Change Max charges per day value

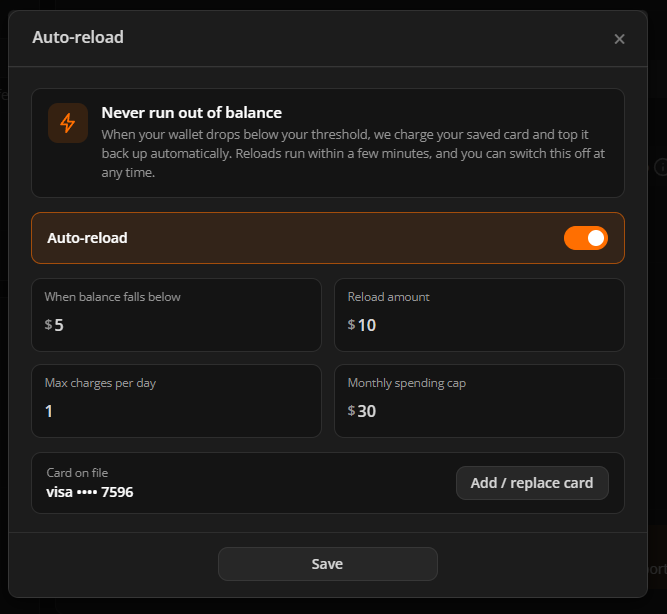(x=177, y=401)
